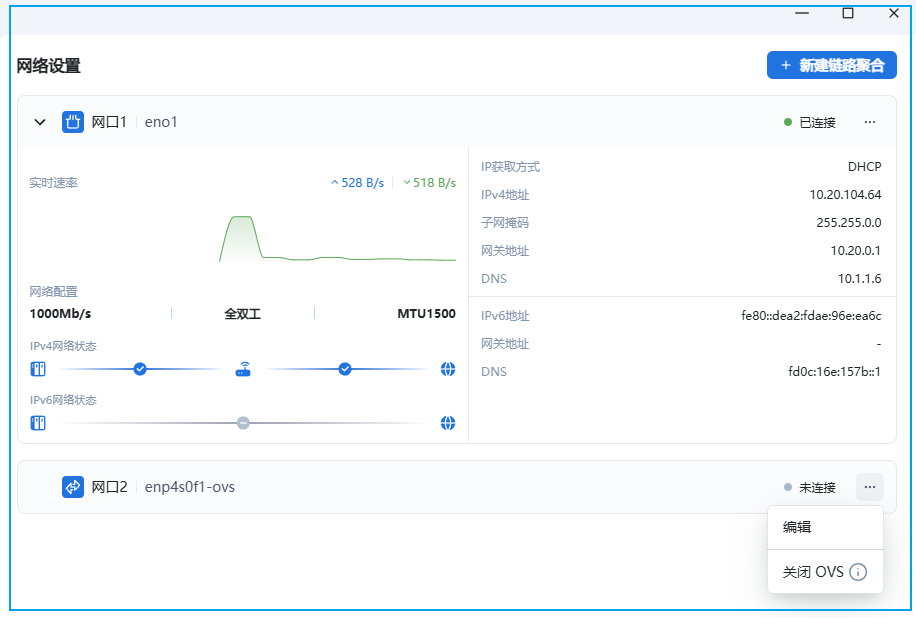
Task: Click the 网口1 ethernet port icon
Action: (x=73, y=122)
